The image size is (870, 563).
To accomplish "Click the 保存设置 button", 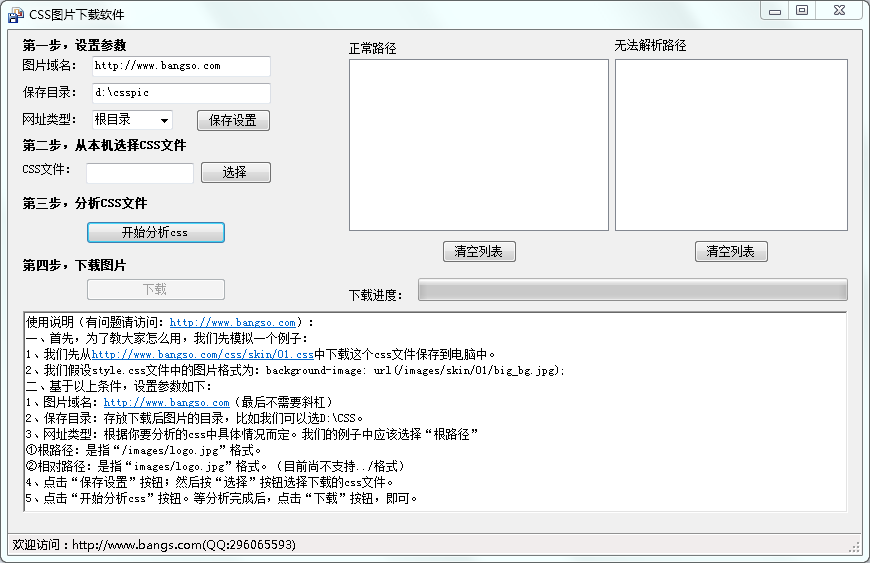I will click(x=233, y=120).
